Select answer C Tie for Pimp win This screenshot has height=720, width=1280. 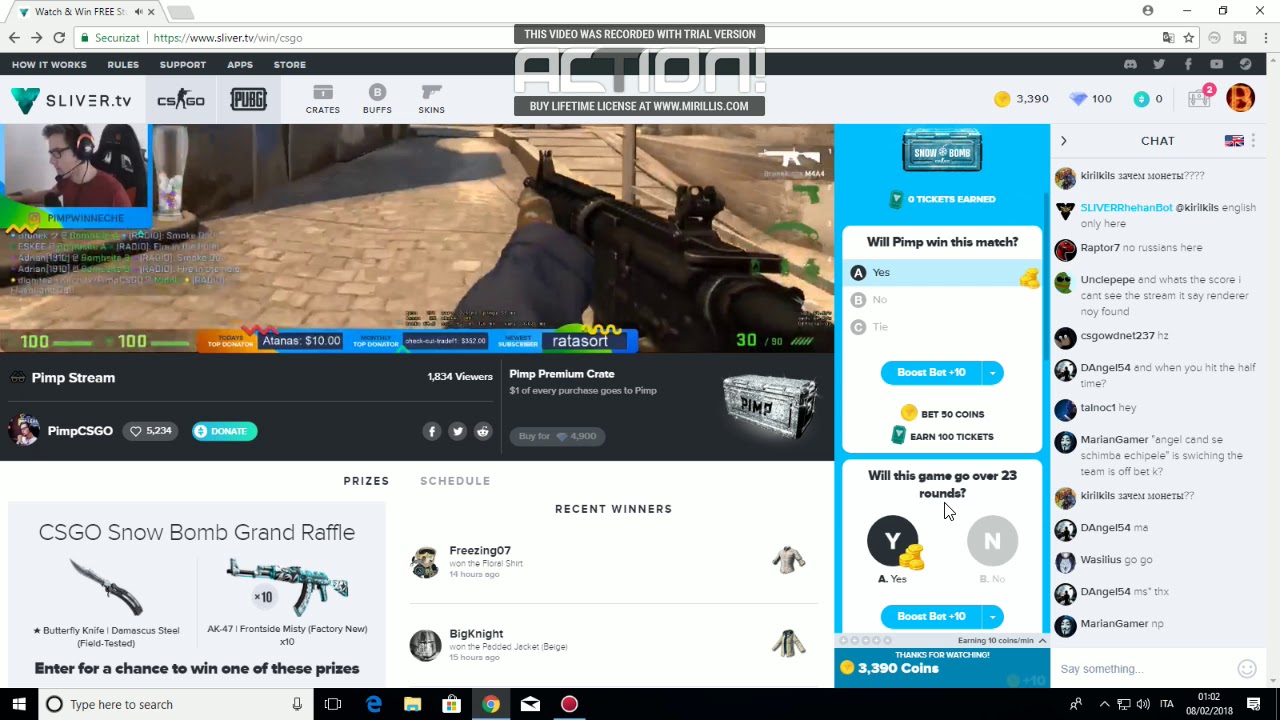[942, 327]
